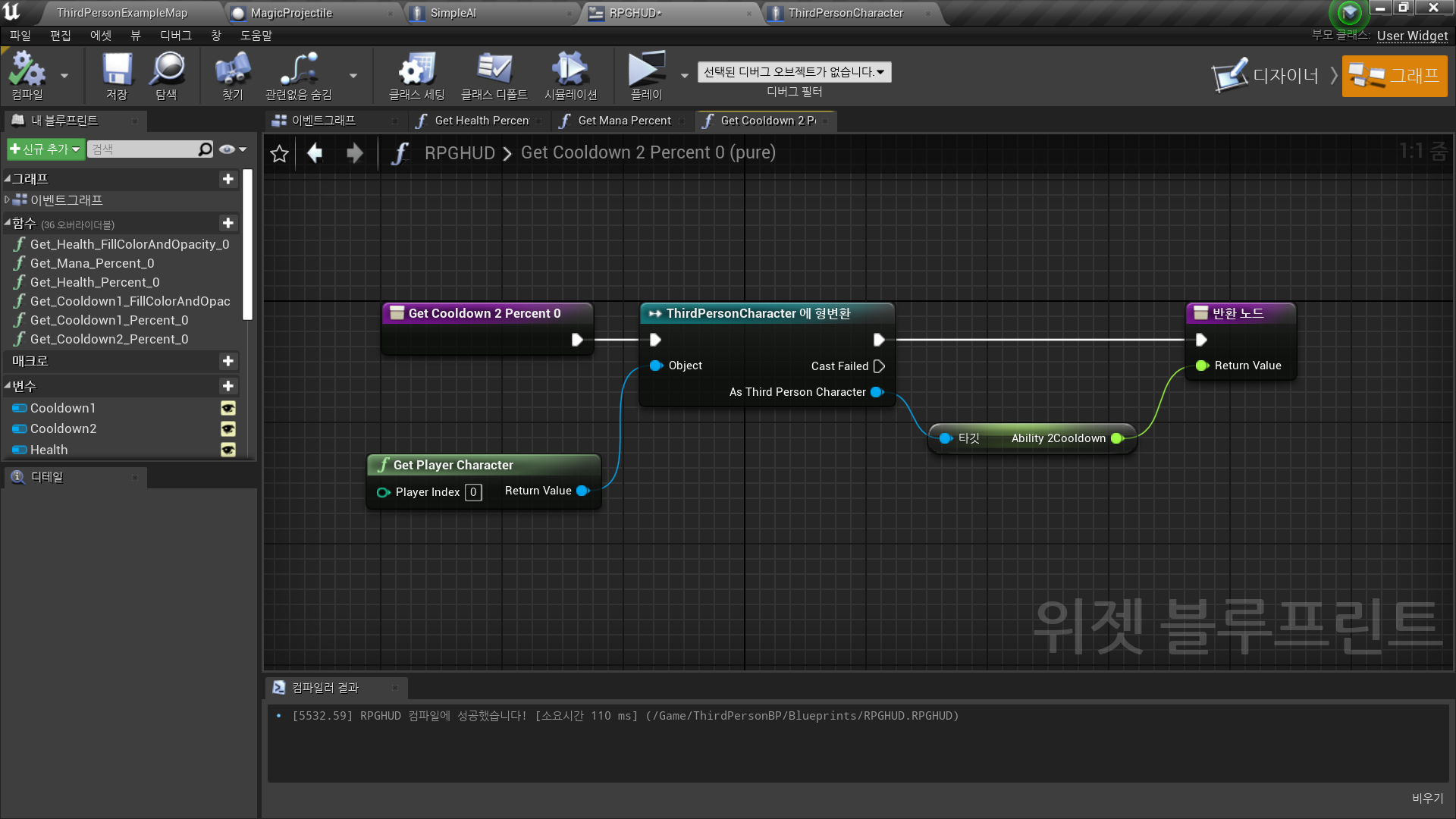Image resolution: width=1456 pixels, height=819 pixels.
Task: Click the User Widget parent class link
Action: coord(1411,36)
